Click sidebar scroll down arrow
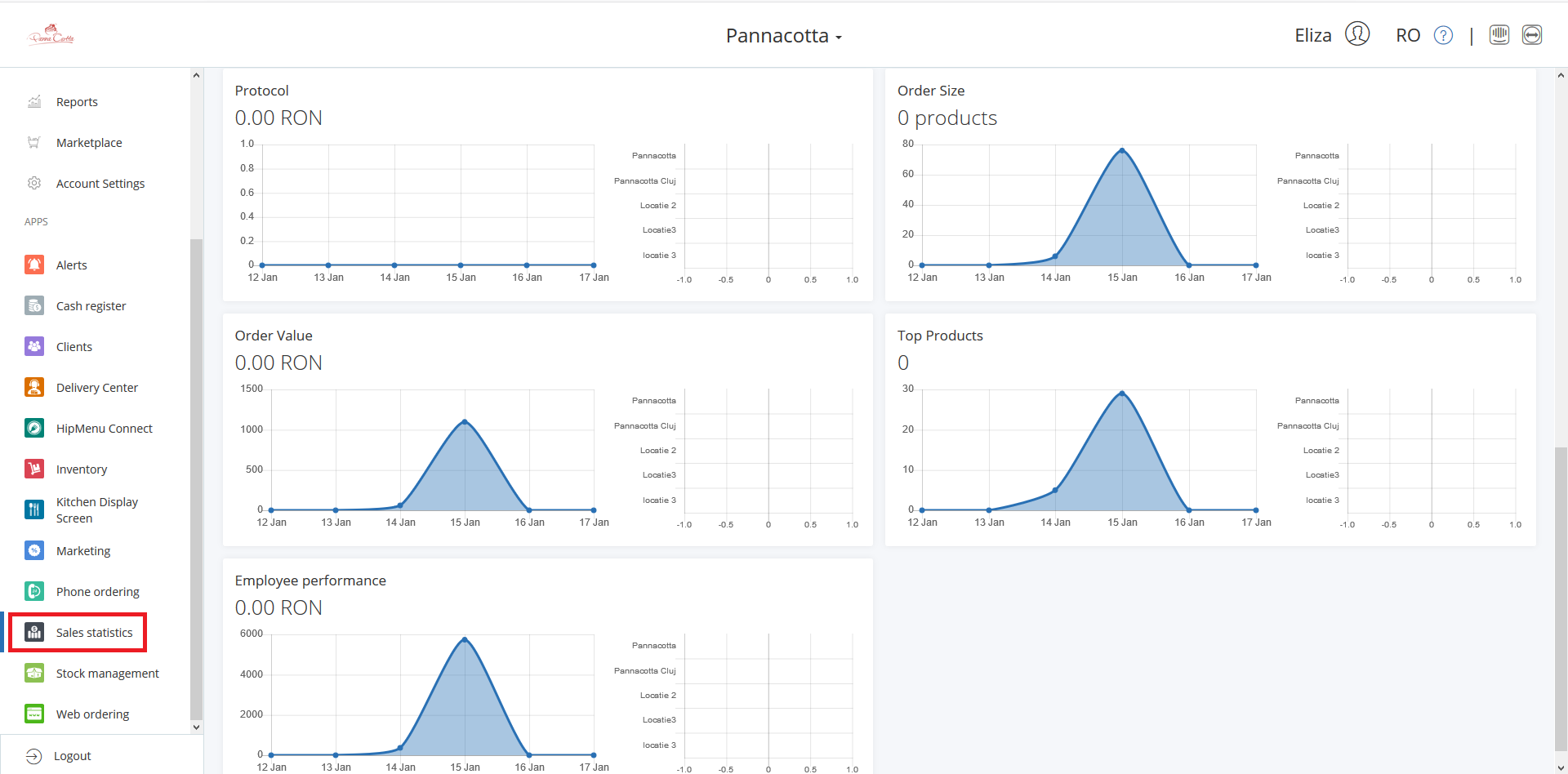 pyautogui.click(x=196, y=727)
